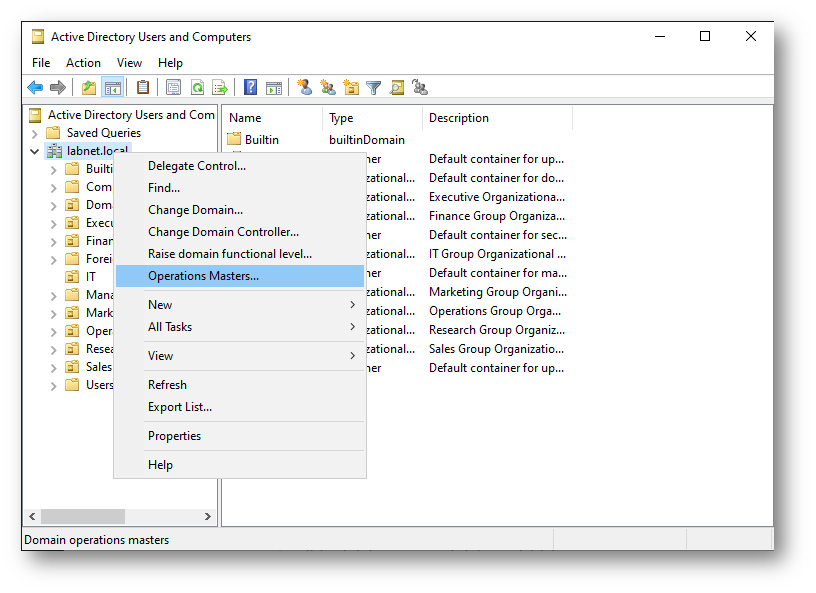This screenshot has height=593, width=816.
Task: Expand the Execu... tree node
Action: pos(54,224)
